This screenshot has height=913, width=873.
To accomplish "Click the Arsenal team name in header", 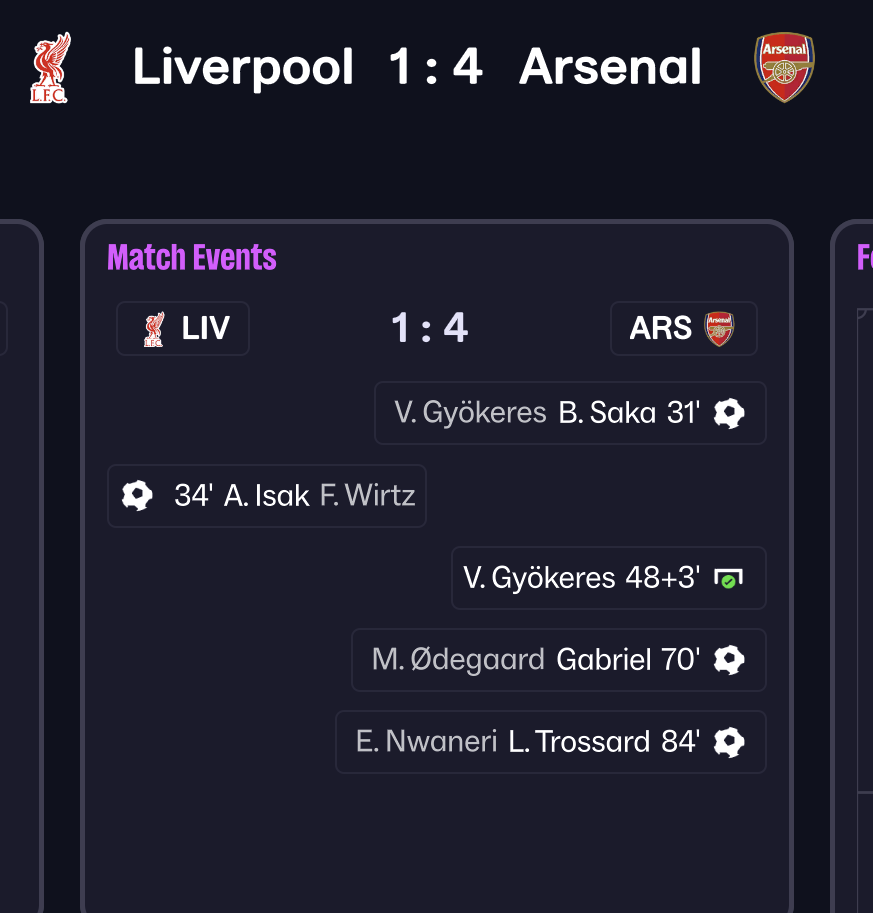I will 610,68.
